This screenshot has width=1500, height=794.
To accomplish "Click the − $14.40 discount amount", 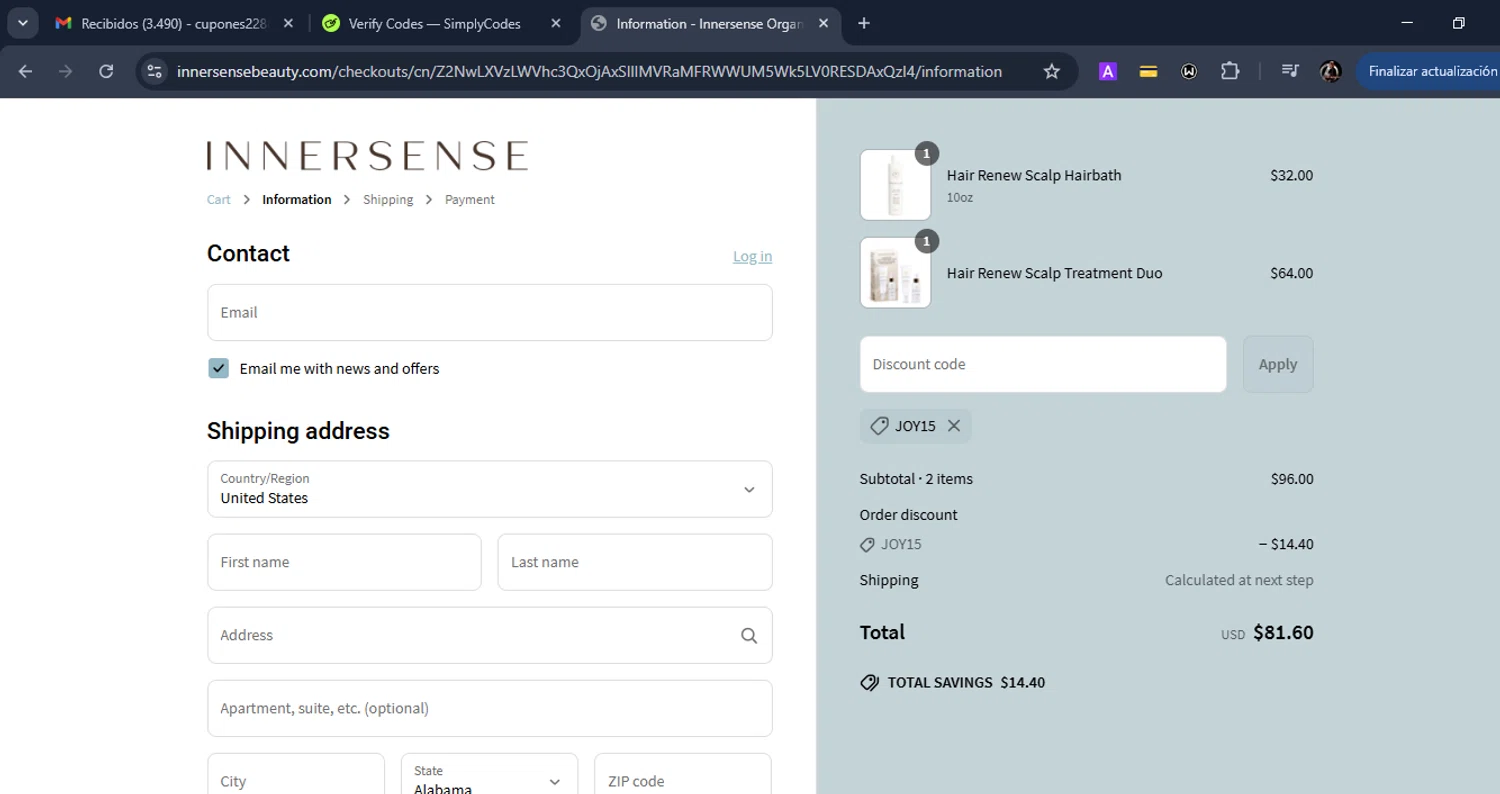I will click(1286, 545).
